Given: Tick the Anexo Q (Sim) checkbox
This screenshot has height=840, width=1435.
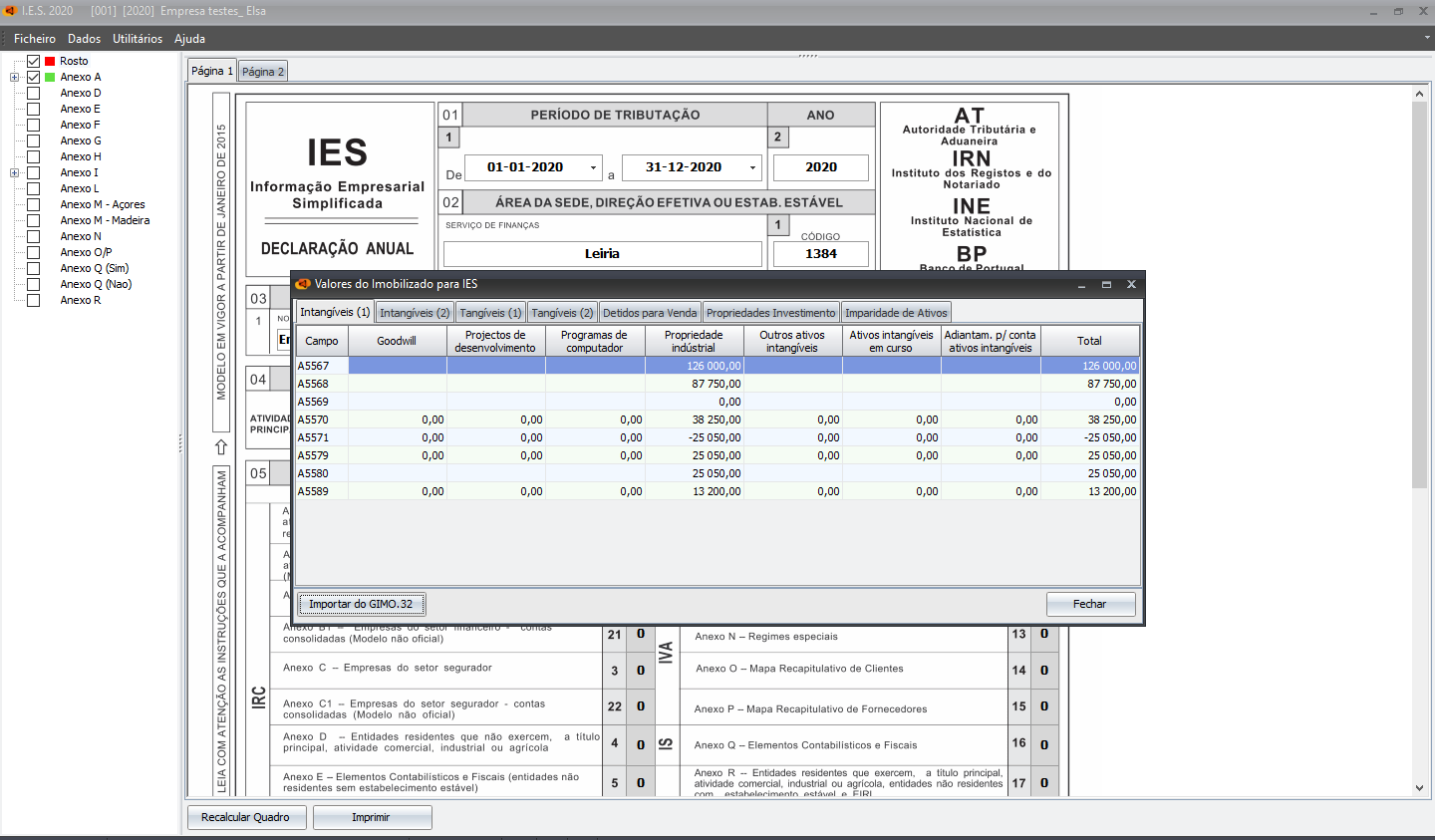Looking at the screenshot, I should 33,268.
